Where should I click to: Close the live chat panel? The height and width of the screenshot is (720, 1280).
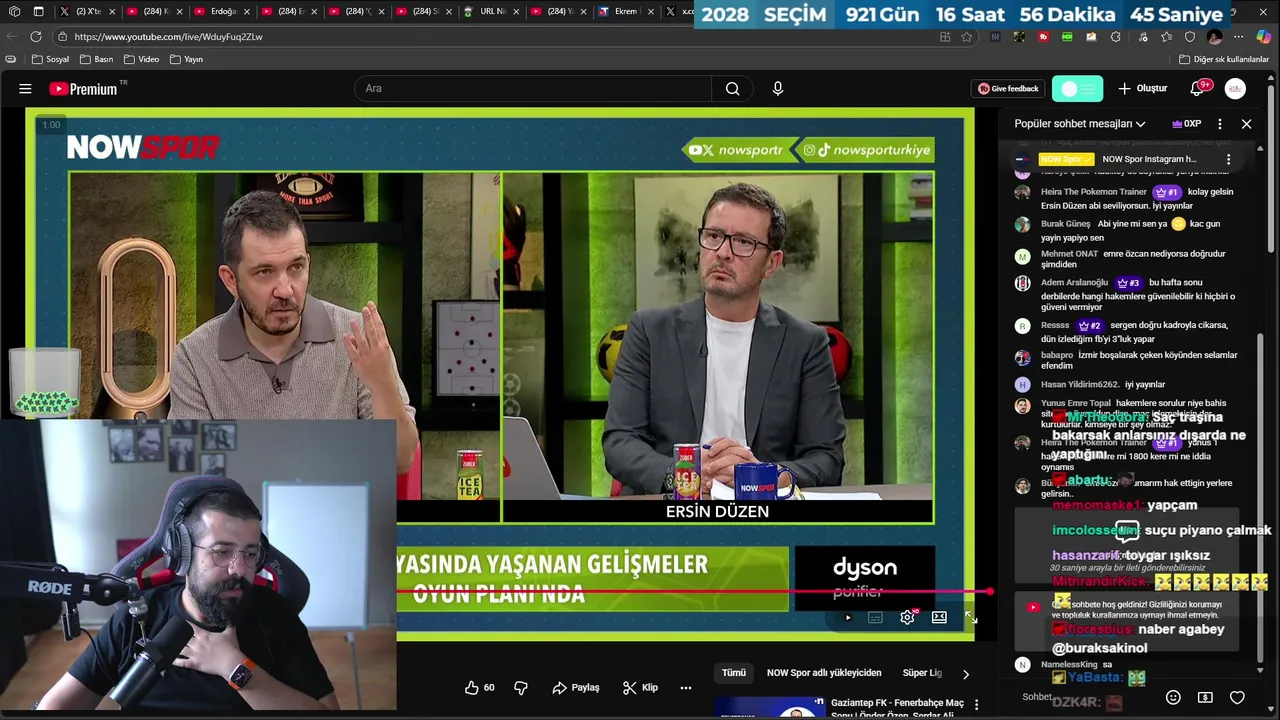point(1246,124)
